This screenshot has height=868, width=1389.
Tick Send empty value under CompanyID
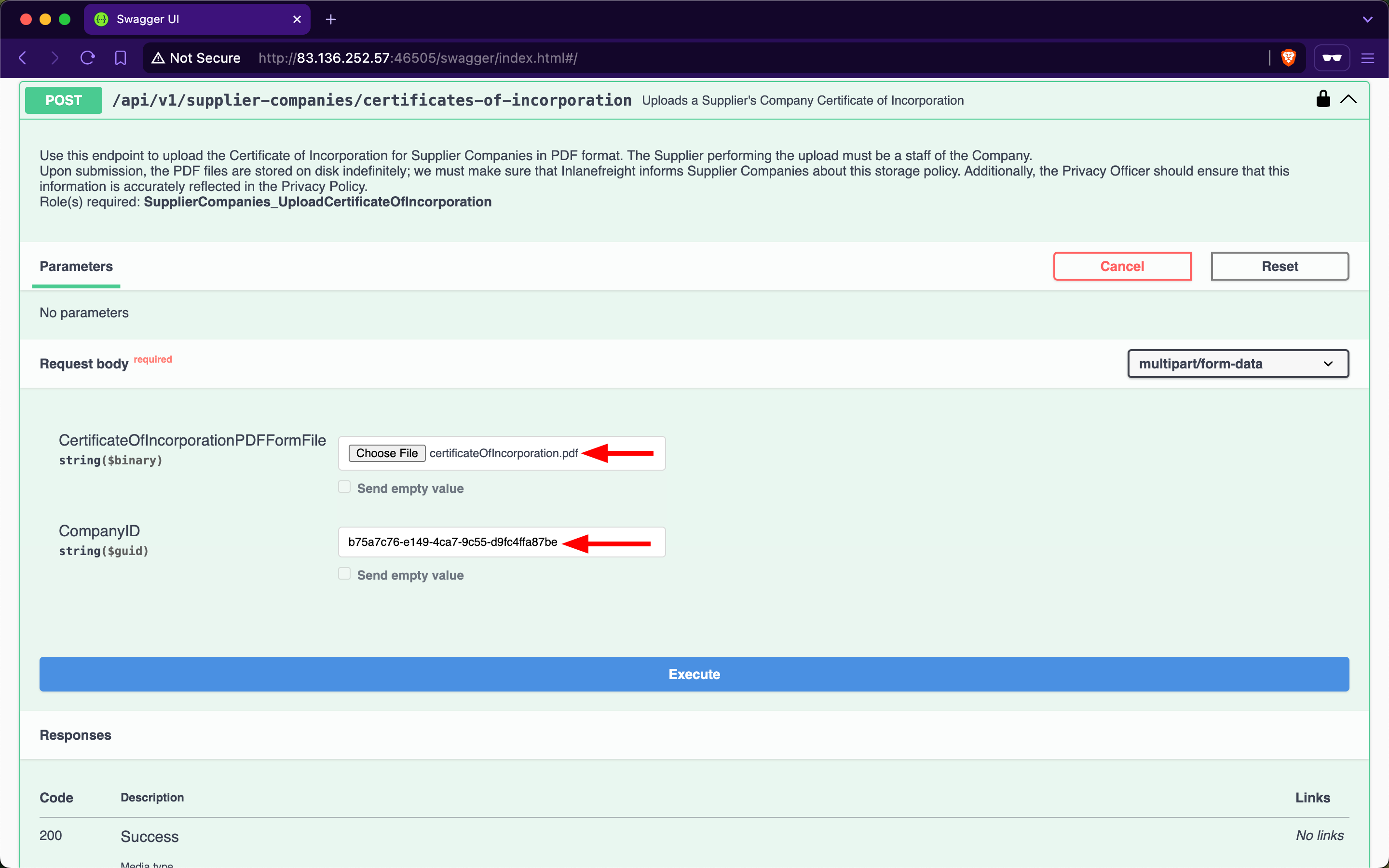(344, 574)
